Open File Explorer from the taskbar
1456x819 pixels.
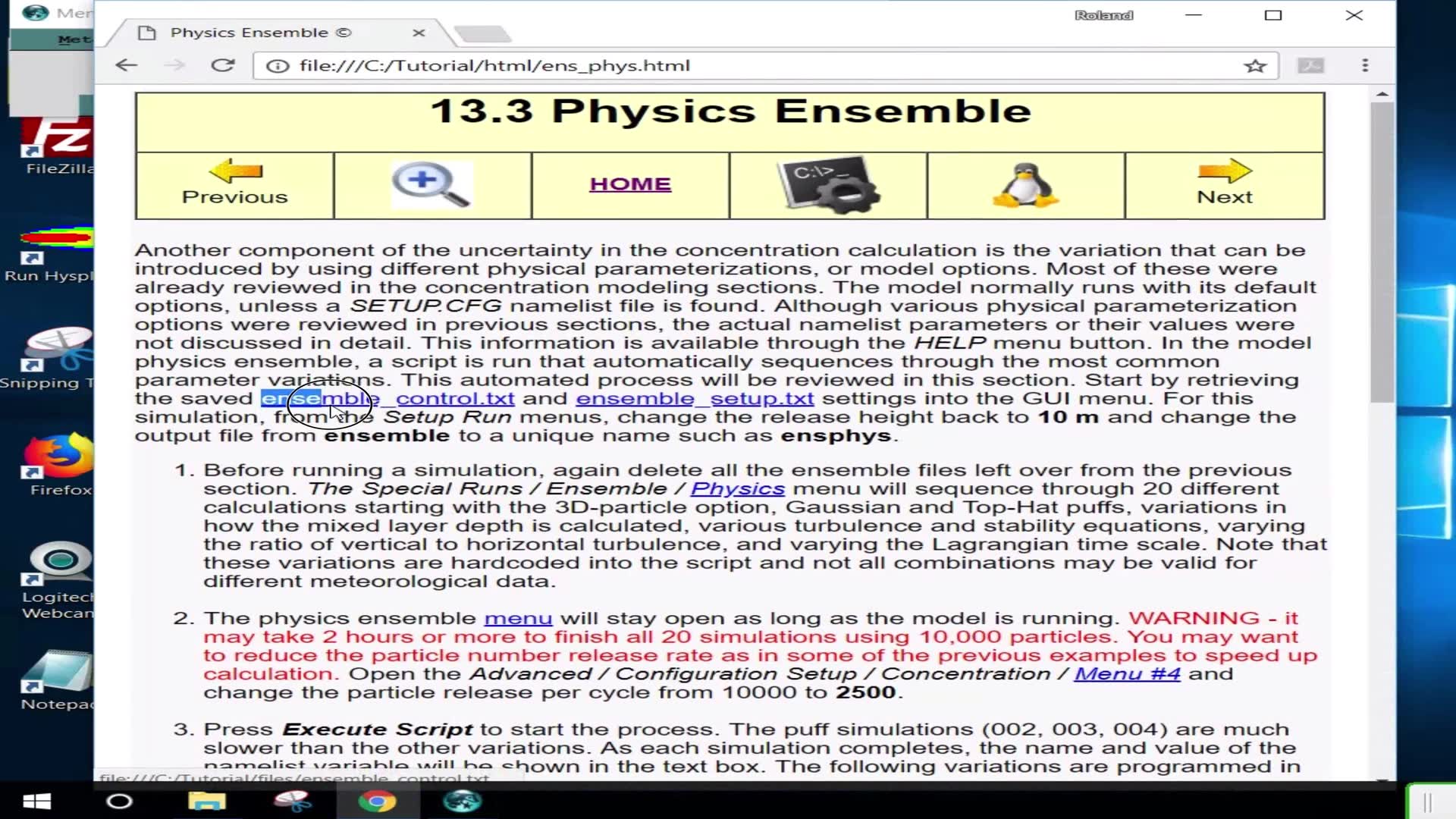click(x=206, y=802)
